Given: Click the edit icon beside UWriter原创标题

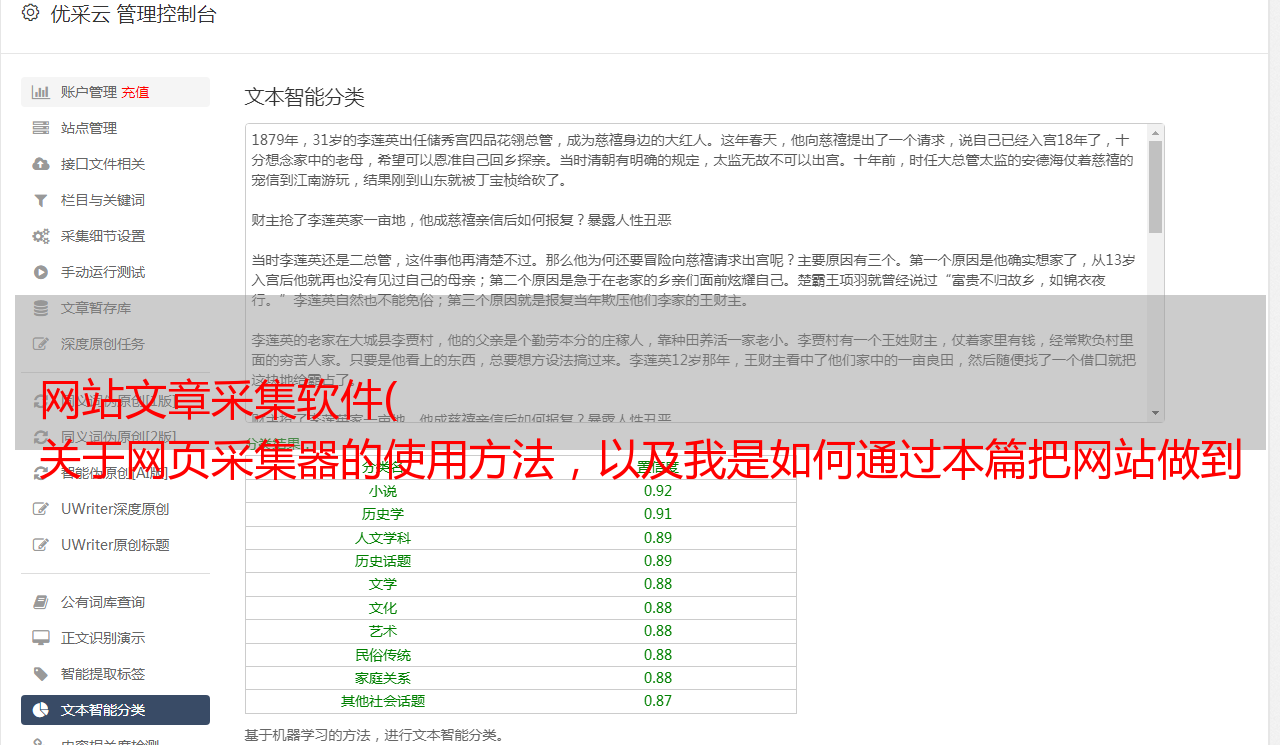Looking at the screenshot, I should coord(41,545).
